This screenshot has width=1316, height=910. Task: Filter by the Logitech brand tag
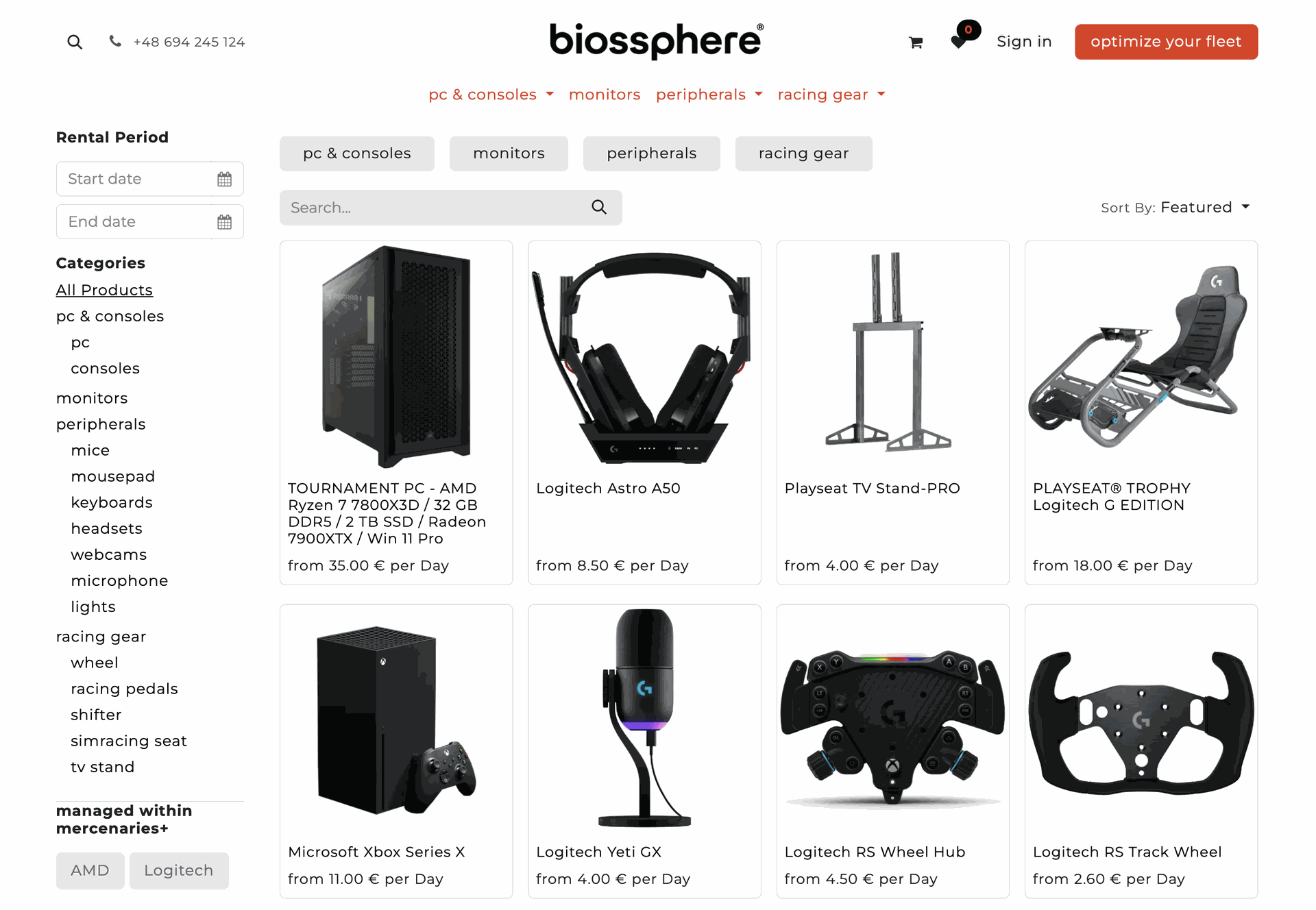(x=178, y=870)
